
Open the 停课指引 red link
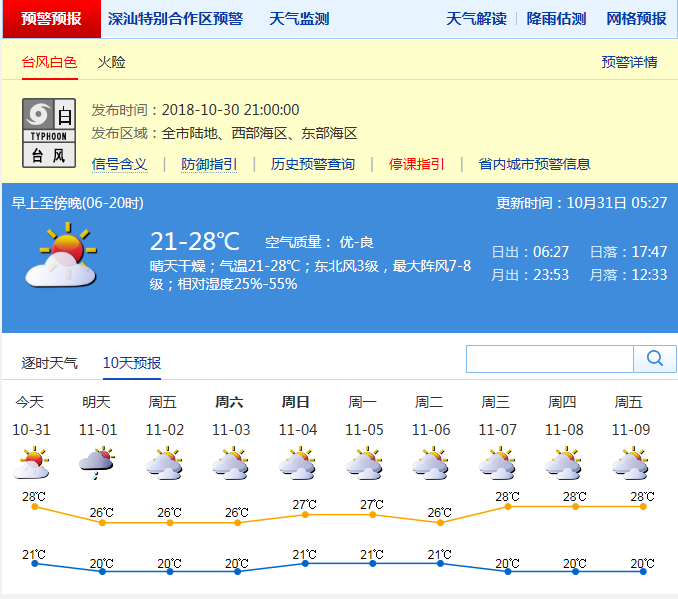416,164
